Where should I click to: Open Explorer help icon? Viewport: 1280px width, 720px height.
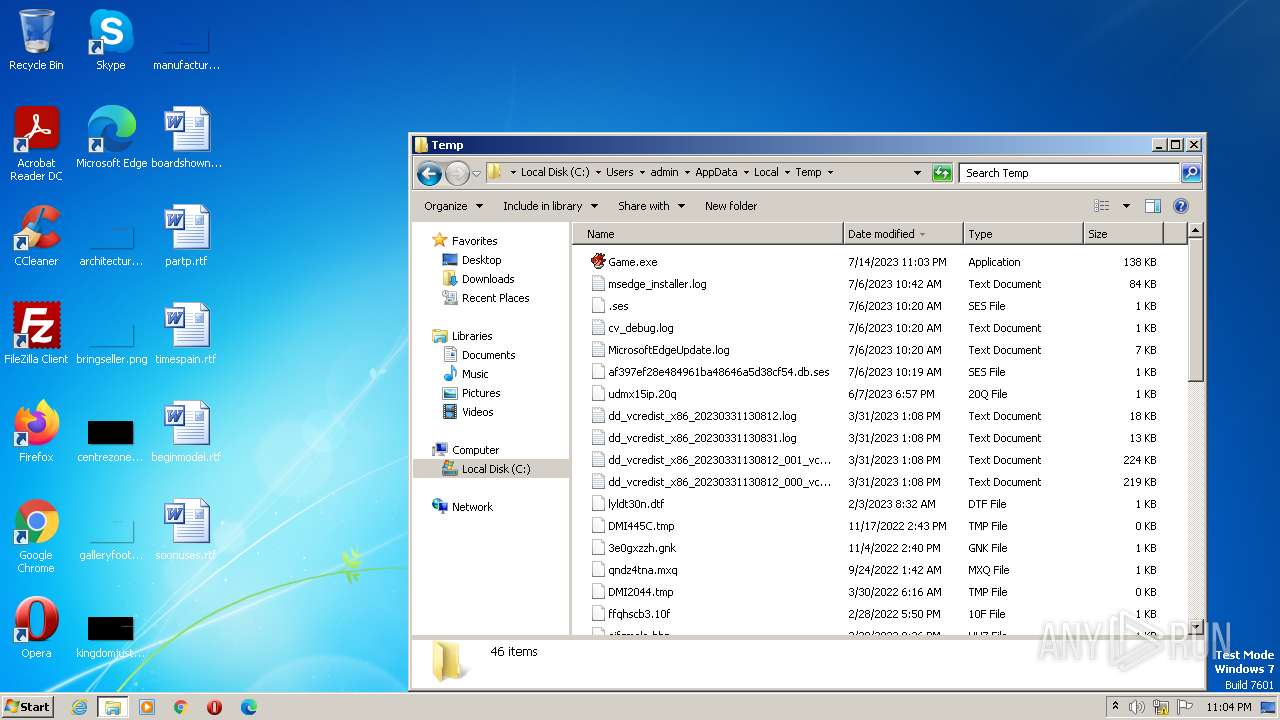pyautogui.click(x=1181, y=206)
